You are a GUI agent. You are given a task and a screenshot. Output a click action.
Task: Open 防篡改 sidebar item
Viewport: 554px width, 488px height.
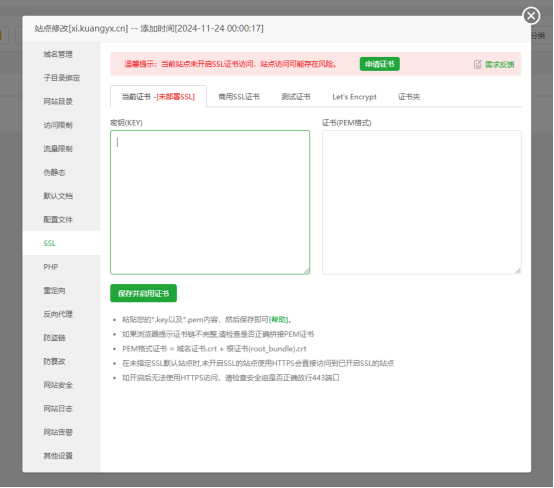tap(61, 361)
